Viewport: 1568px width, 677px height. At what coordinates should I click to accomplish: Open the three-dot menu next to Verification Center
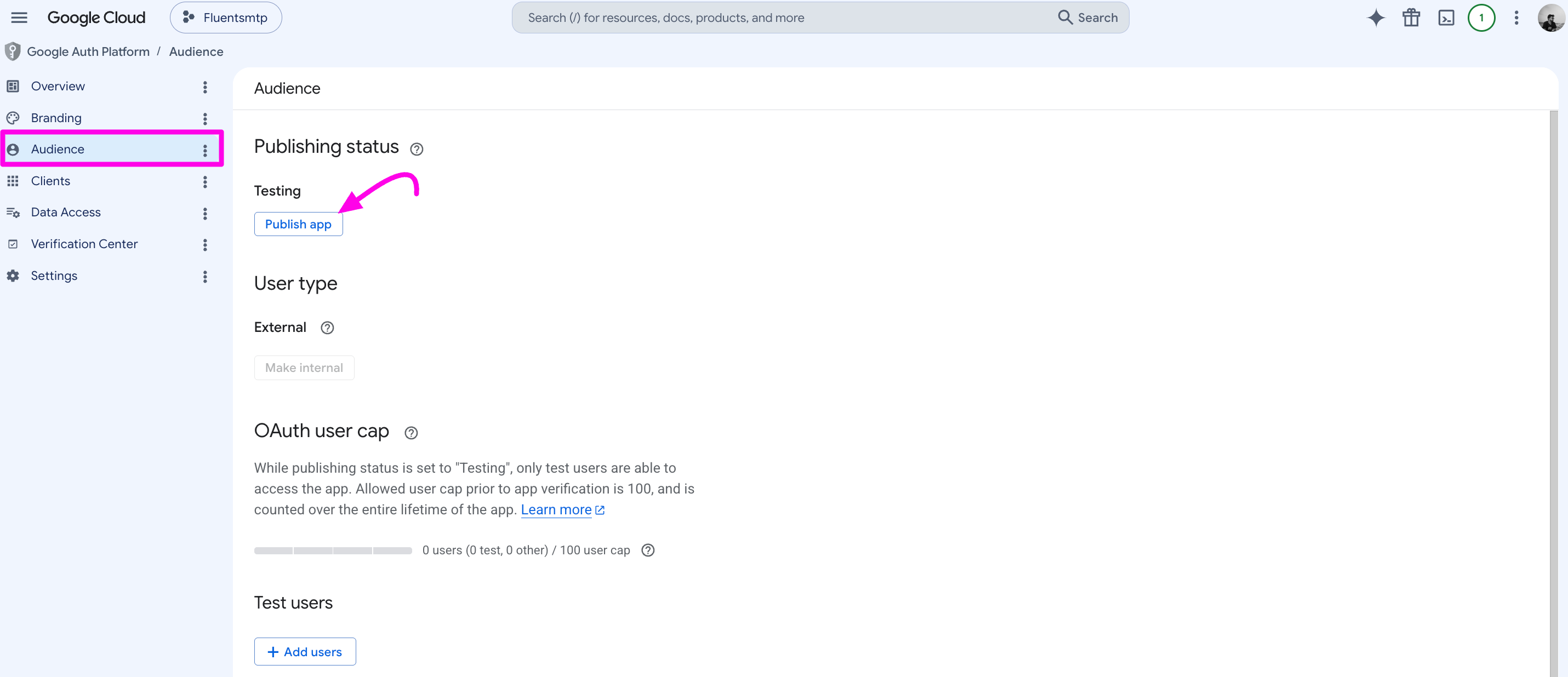(x=205, y=244)
